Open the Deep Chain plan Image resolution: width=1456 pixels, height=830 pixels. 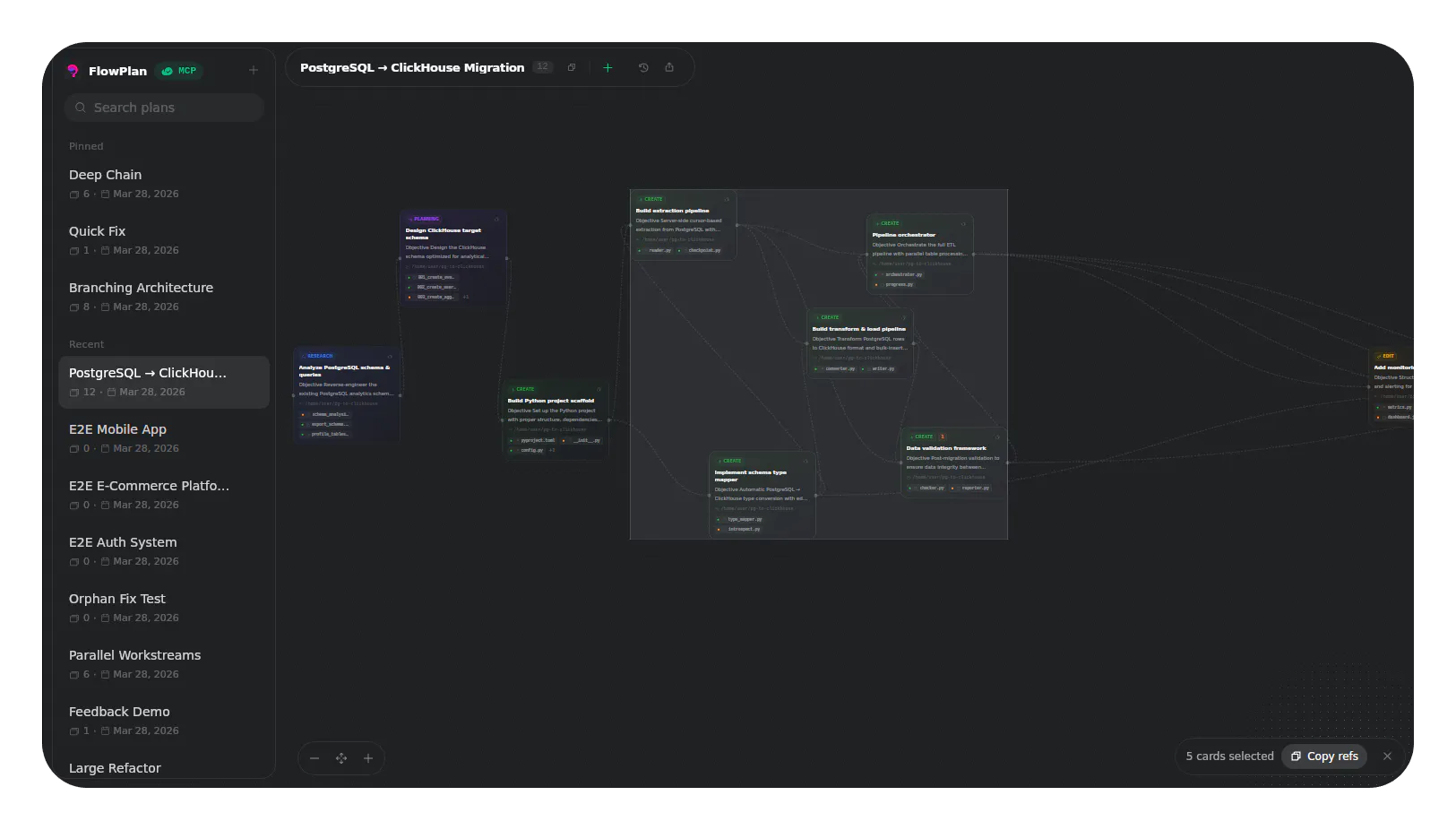[164, 183]
